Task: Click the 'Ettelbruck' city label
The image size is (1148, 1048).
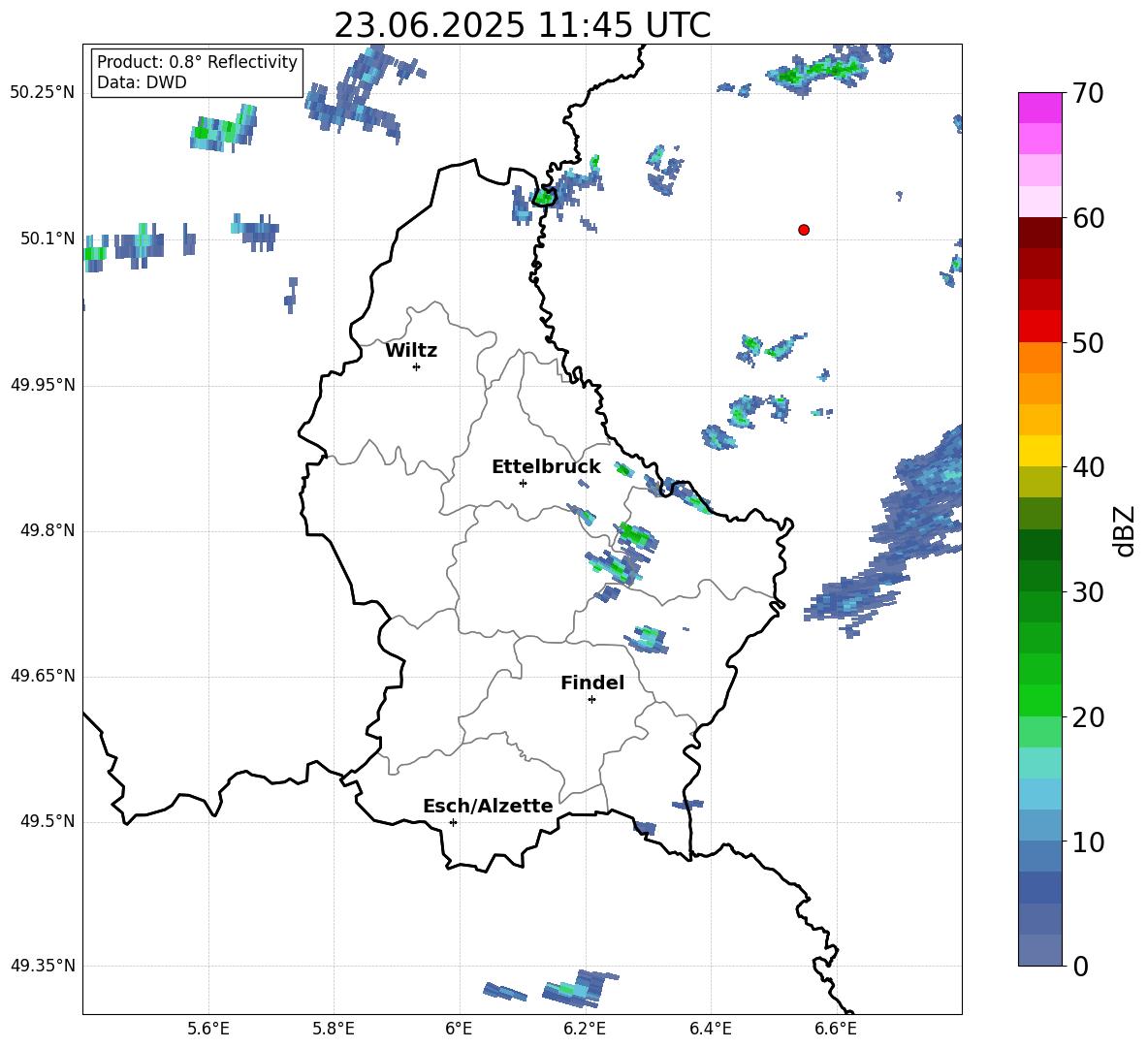Action: 546,467
